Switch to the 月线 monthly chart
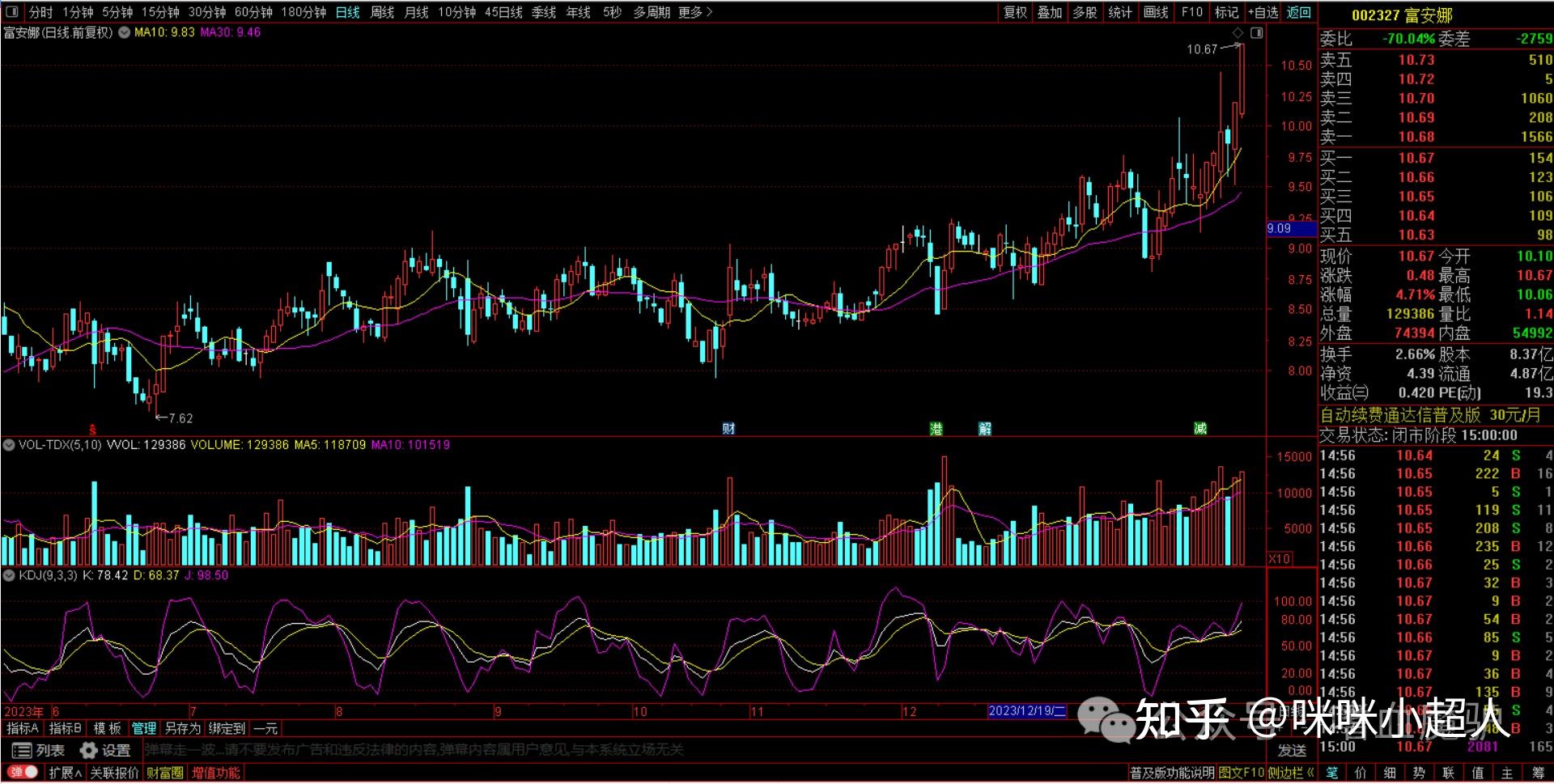 [416, 12]
